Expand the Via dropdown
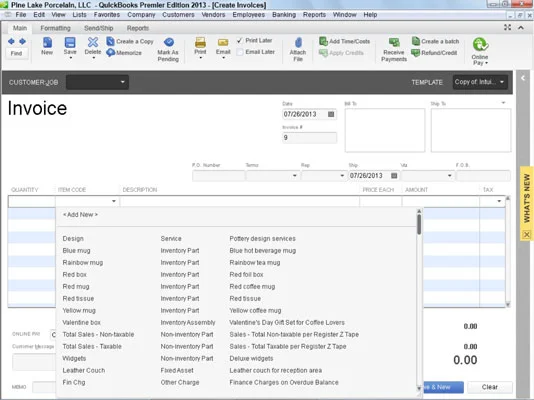 point(450,176)
